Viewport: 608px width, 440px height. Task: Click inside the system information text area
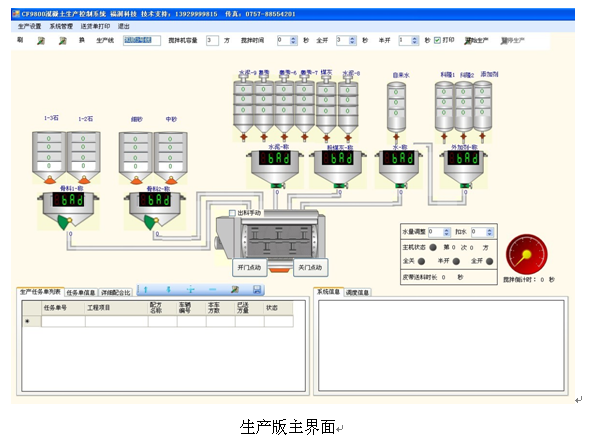[441, 345]
